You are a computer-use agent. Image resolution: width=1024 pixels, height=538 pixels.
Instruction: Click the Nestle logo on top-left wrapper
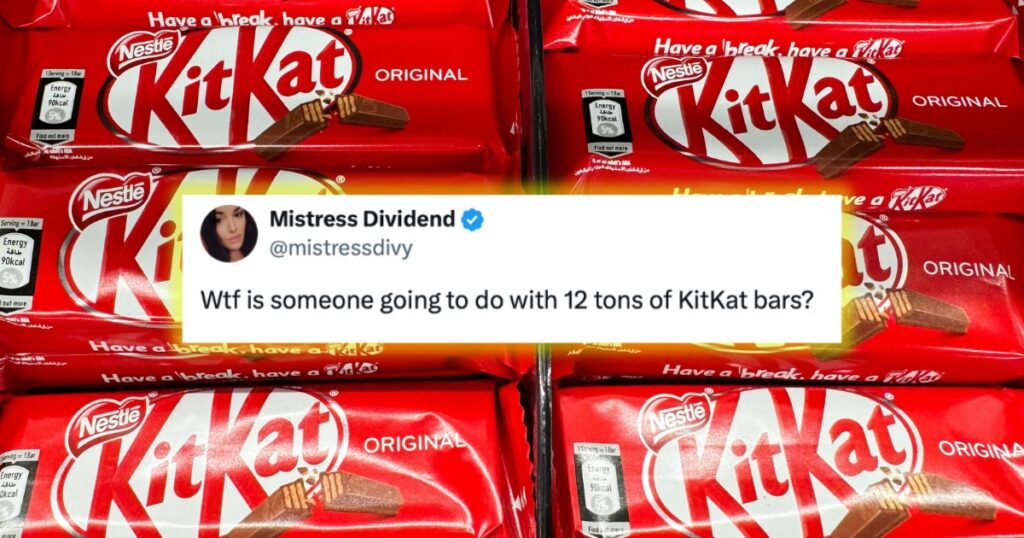pyautogui.click(x=143, y=50)
